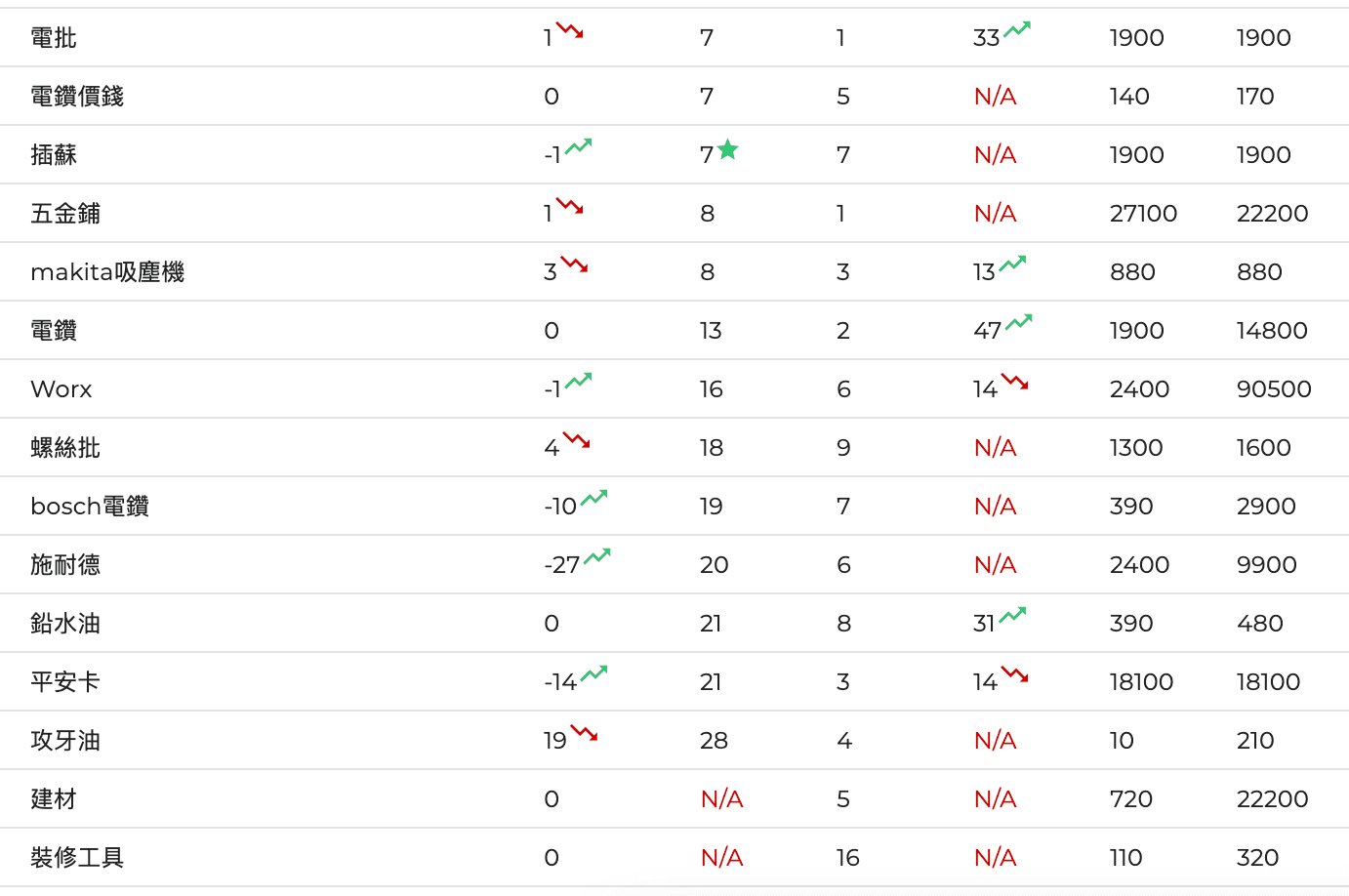Click the first red N/A in the 建材 row
Viewport: 1349px width, 896px height.
[x=721, y=799]
